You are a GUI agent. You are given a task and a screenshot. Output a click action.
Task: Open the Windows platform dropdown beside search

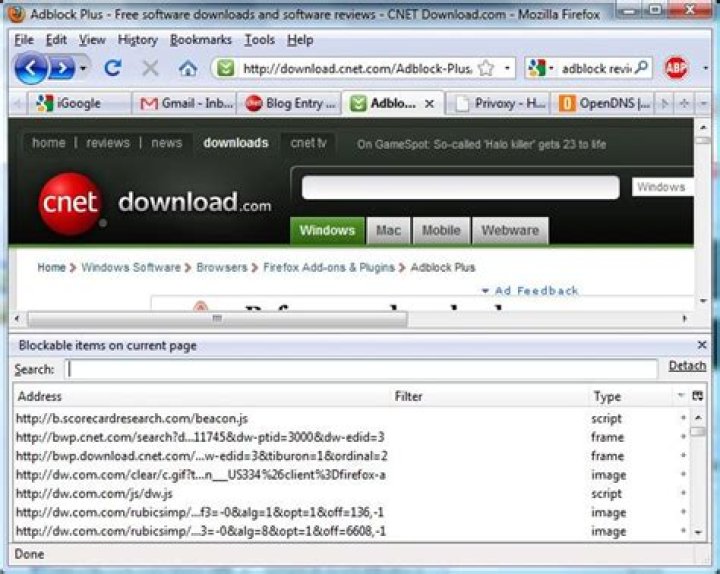tap(663, 187)
